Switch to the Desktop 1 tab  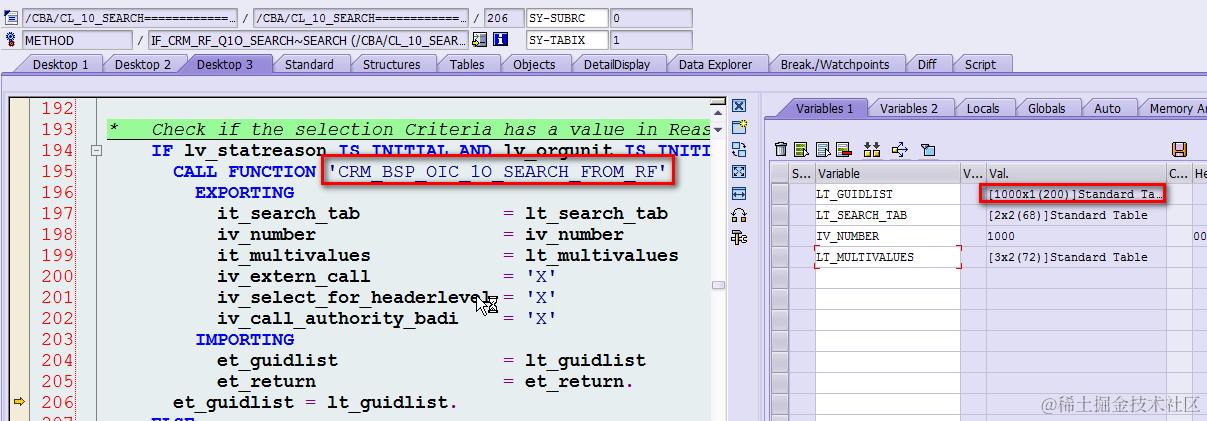pyautogui.click(x=61, y=64)
